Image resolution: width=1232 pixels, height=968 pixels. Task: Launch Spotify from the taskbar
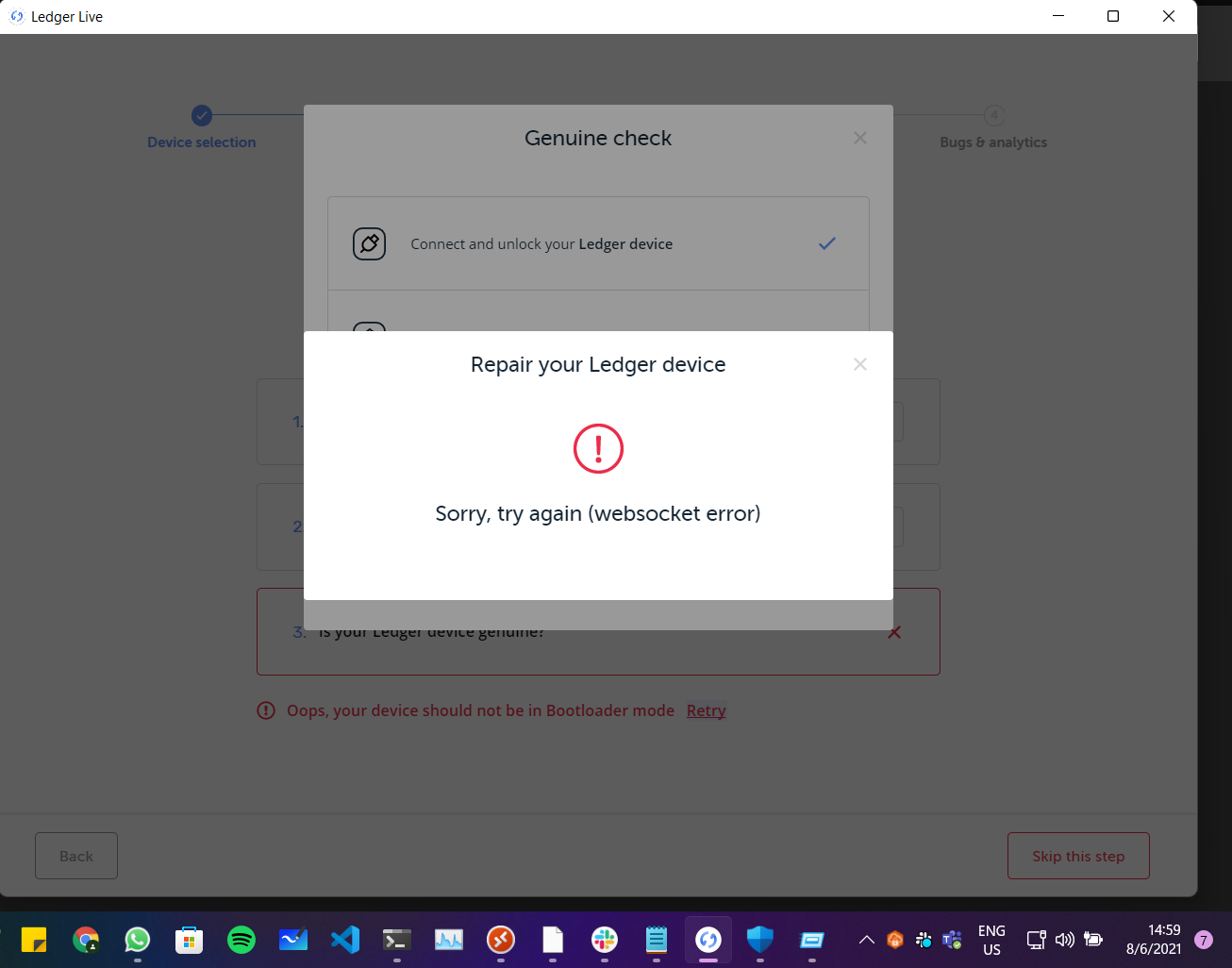[241, 940]
